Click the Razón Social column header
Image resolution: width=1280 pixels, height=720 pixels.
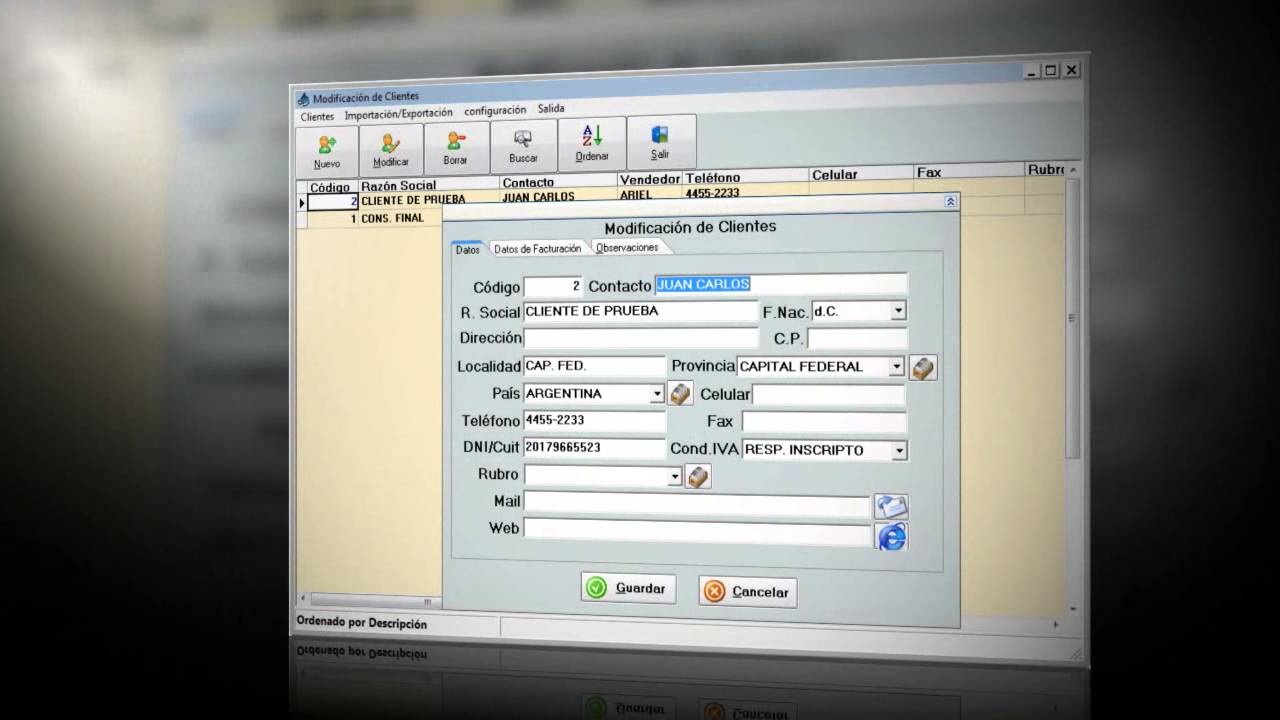coord(428,185)
